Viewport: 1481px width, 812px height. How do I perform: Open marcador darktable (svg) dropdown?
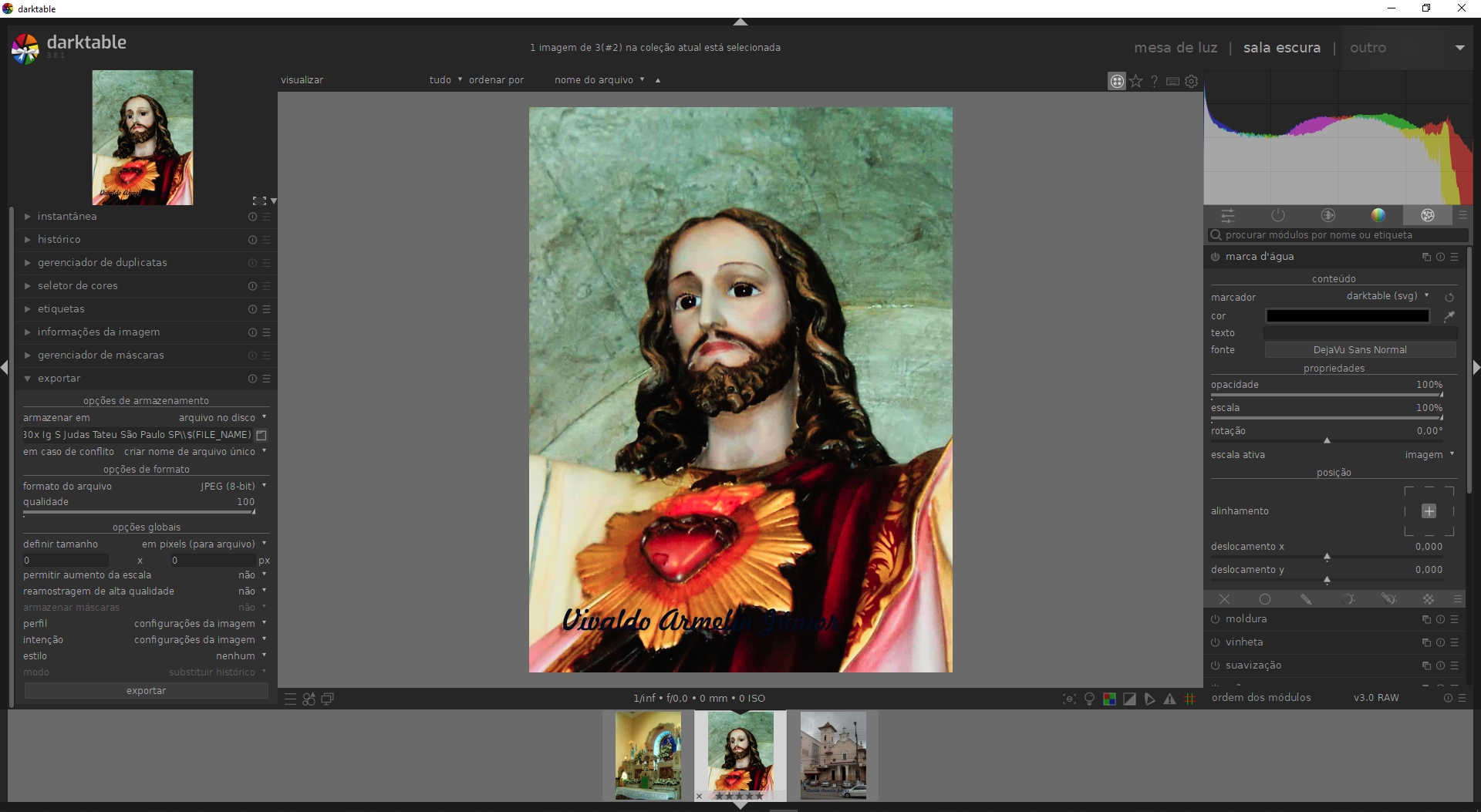coord(1388,296)
